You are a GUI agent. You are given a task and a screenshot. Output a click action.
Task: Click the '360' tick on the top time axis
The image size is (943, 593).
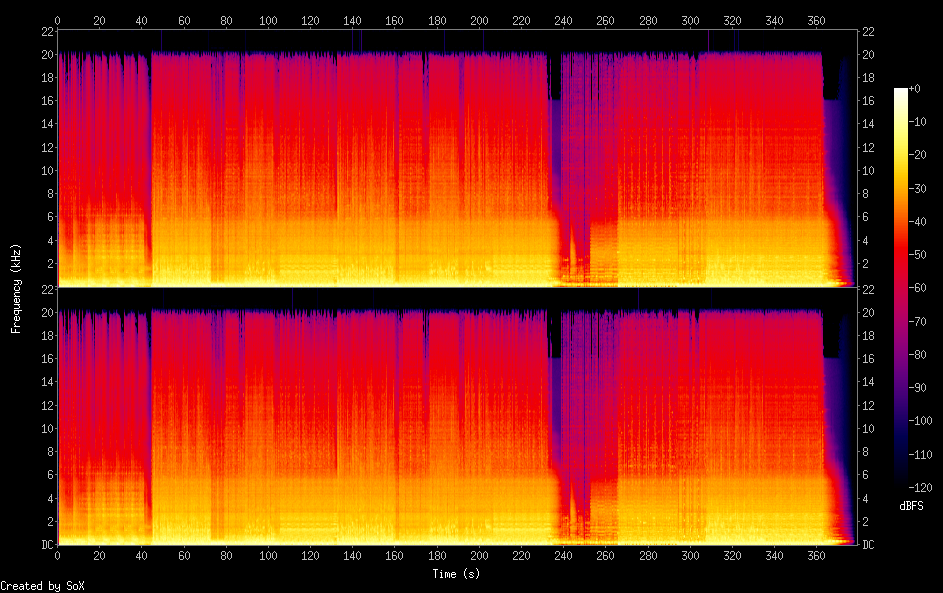(816, 20)
